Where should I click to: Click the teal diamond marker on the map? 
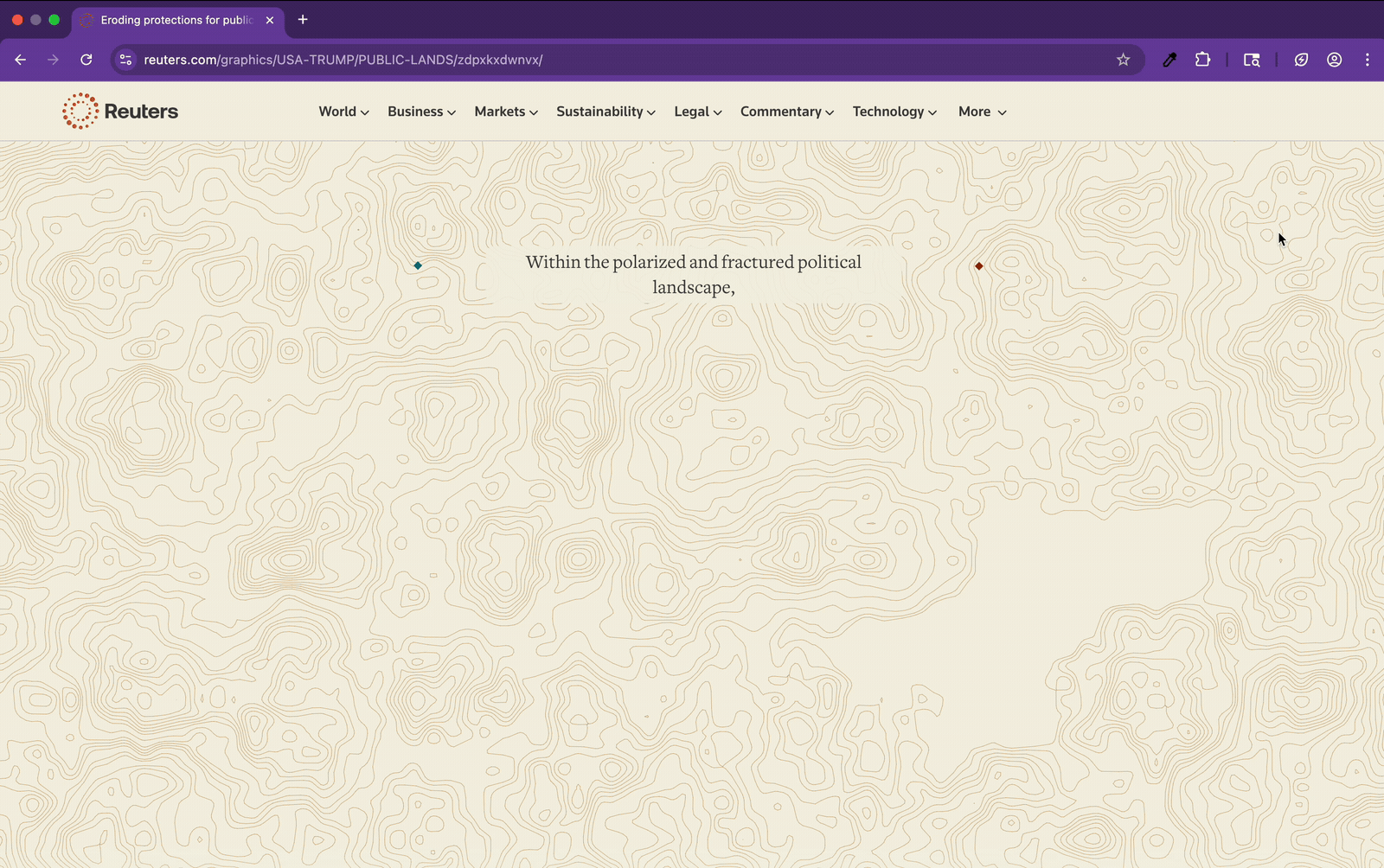[x=418, y=265]
